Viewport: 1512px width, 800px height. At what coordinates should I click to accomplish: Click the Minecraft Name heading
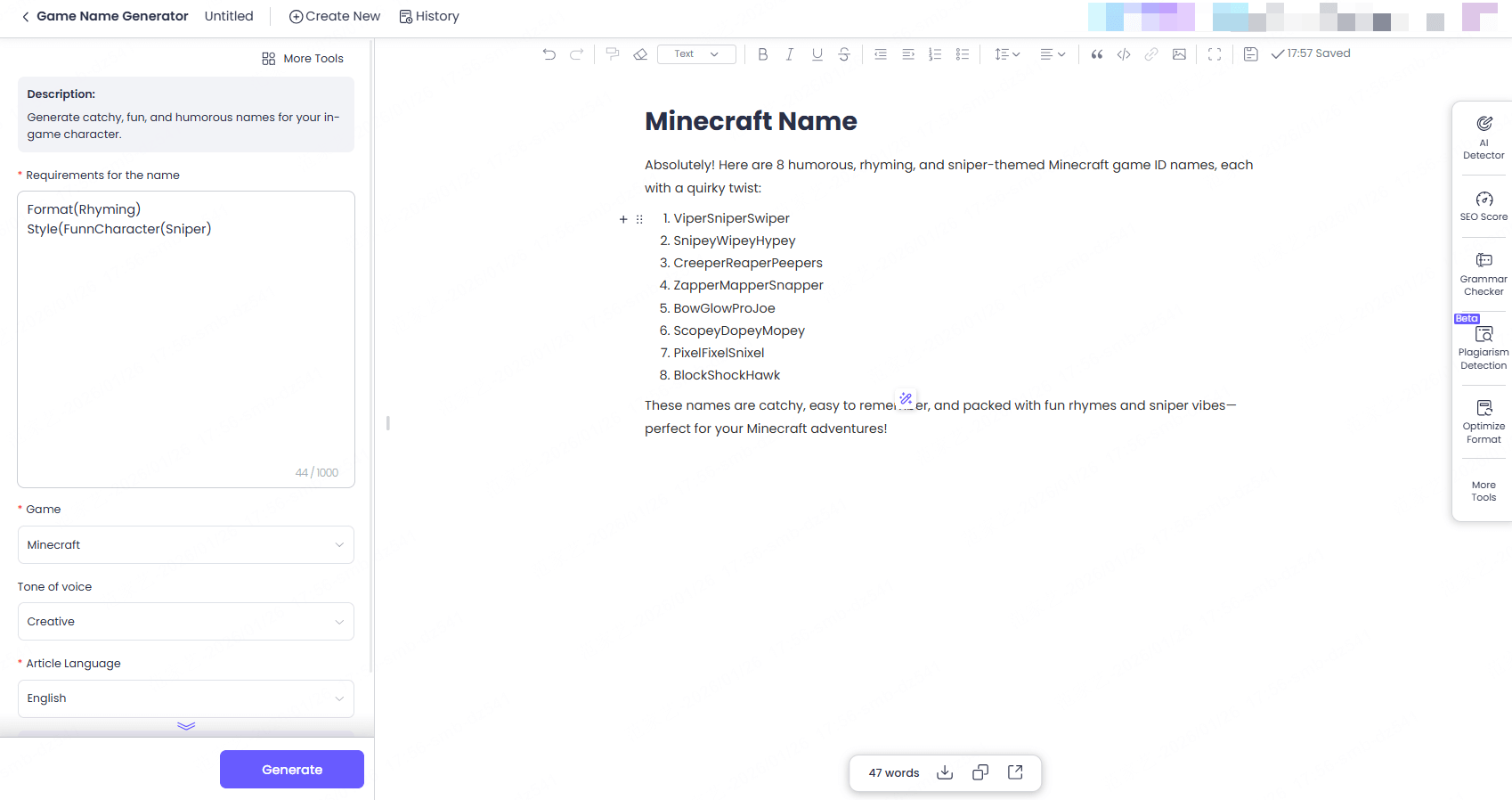point(751,121)
